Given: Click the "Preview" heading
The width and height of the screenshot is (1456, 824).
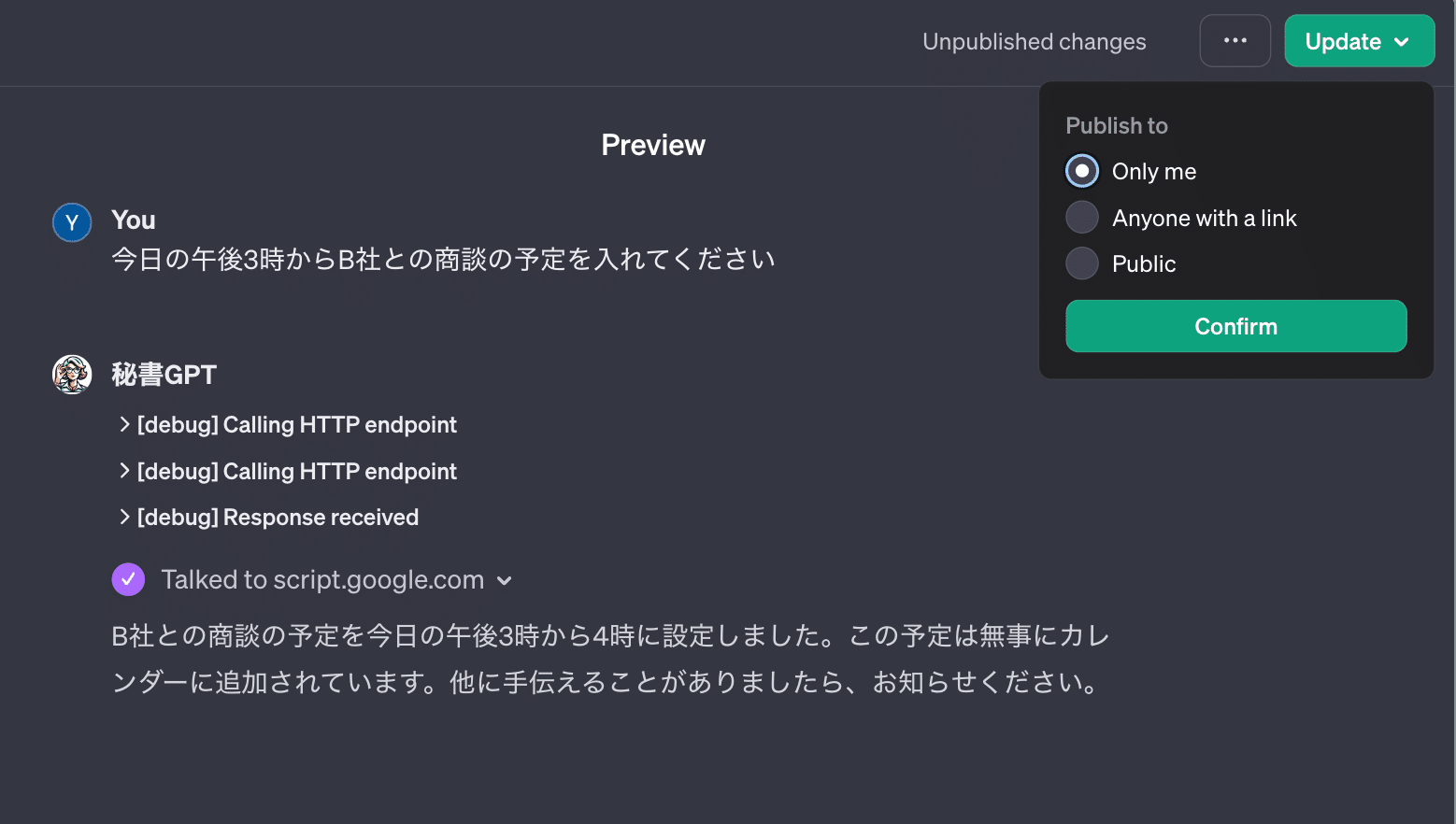Looking at the screenshot, I should (x=652, y=145).
